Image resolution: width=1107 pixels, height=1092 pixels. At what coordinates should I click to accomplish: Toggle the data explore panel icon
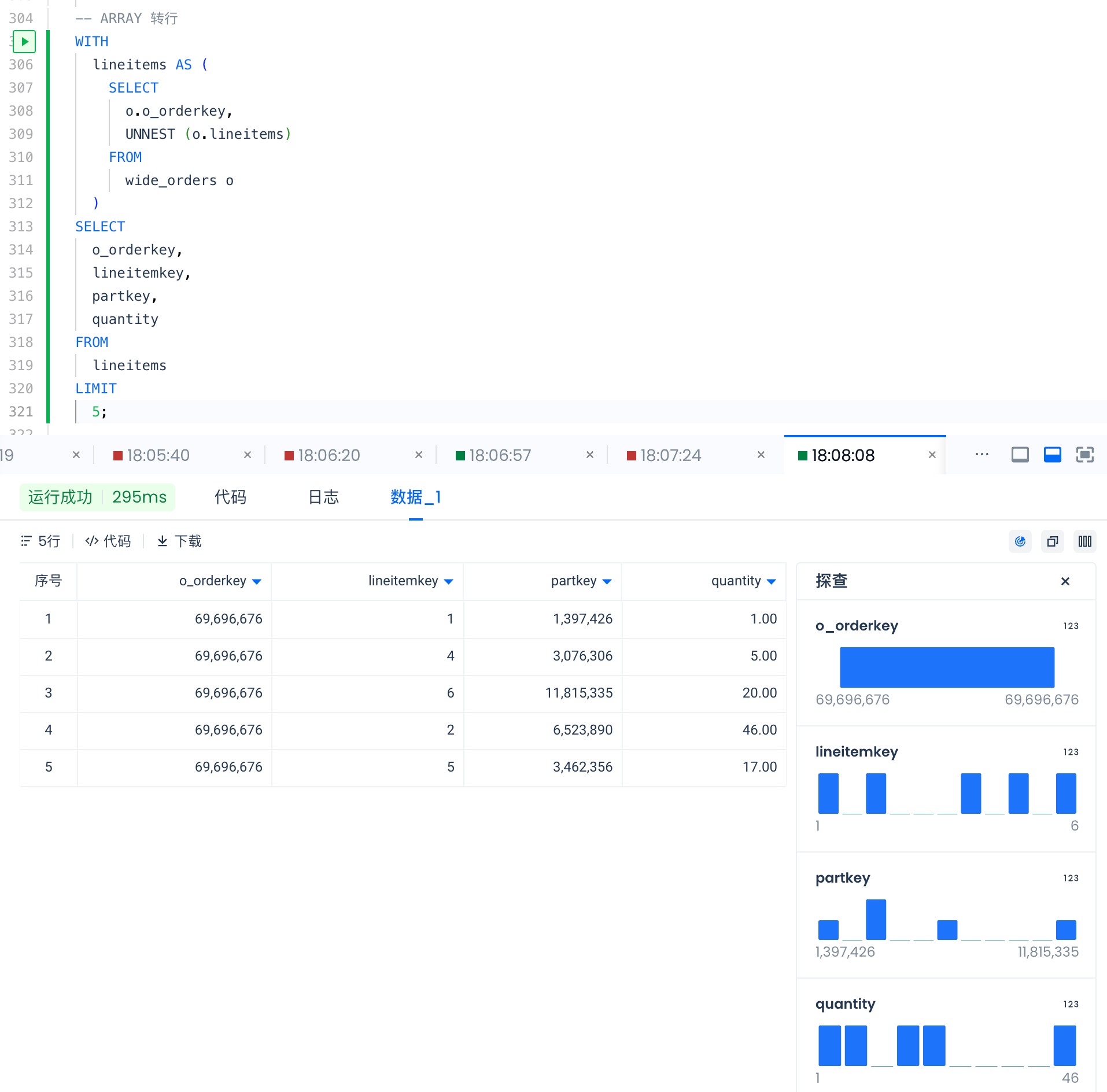coord(1020,541)
